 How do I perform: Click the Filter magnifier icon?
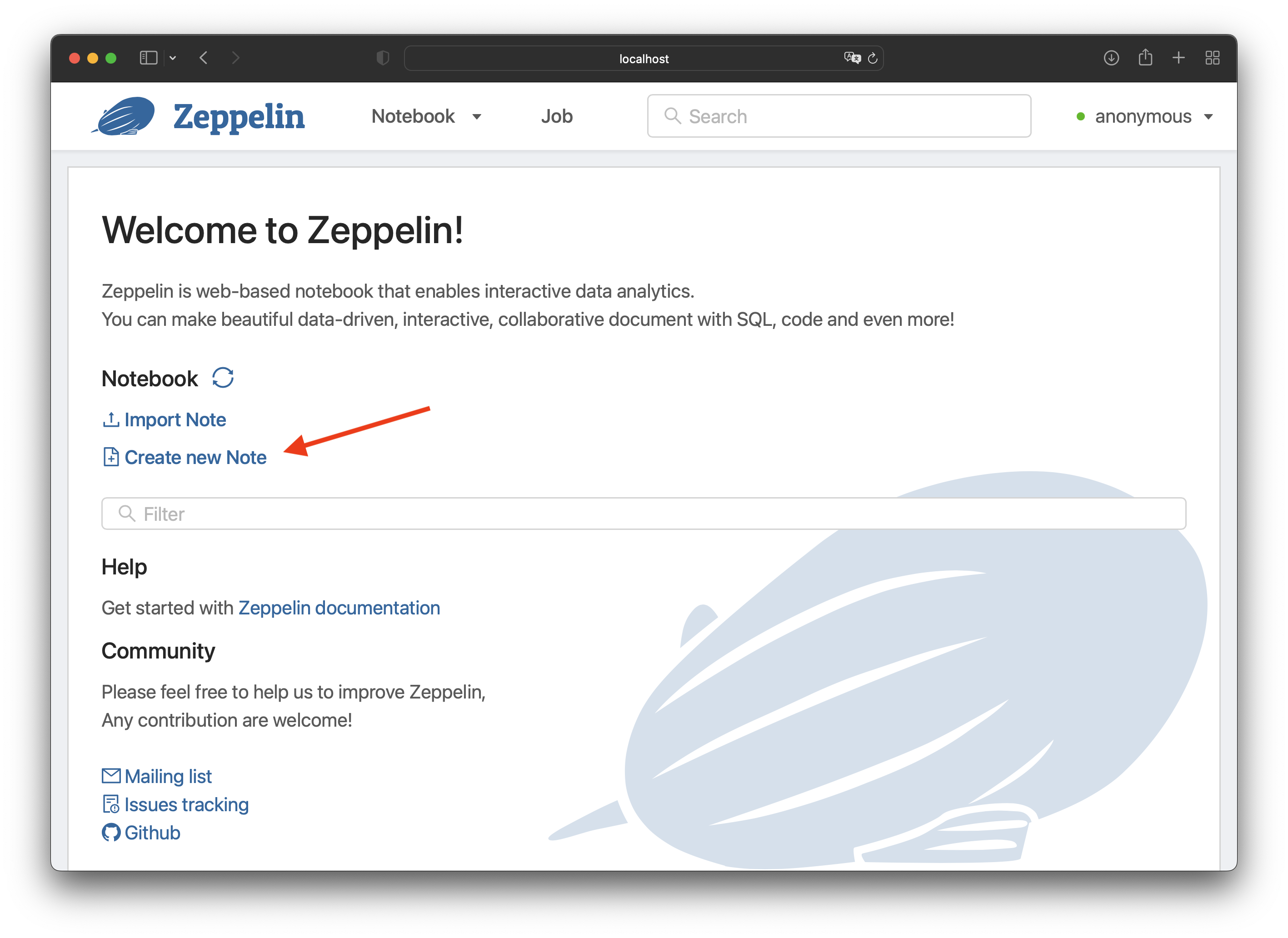[x=127, y=513]
